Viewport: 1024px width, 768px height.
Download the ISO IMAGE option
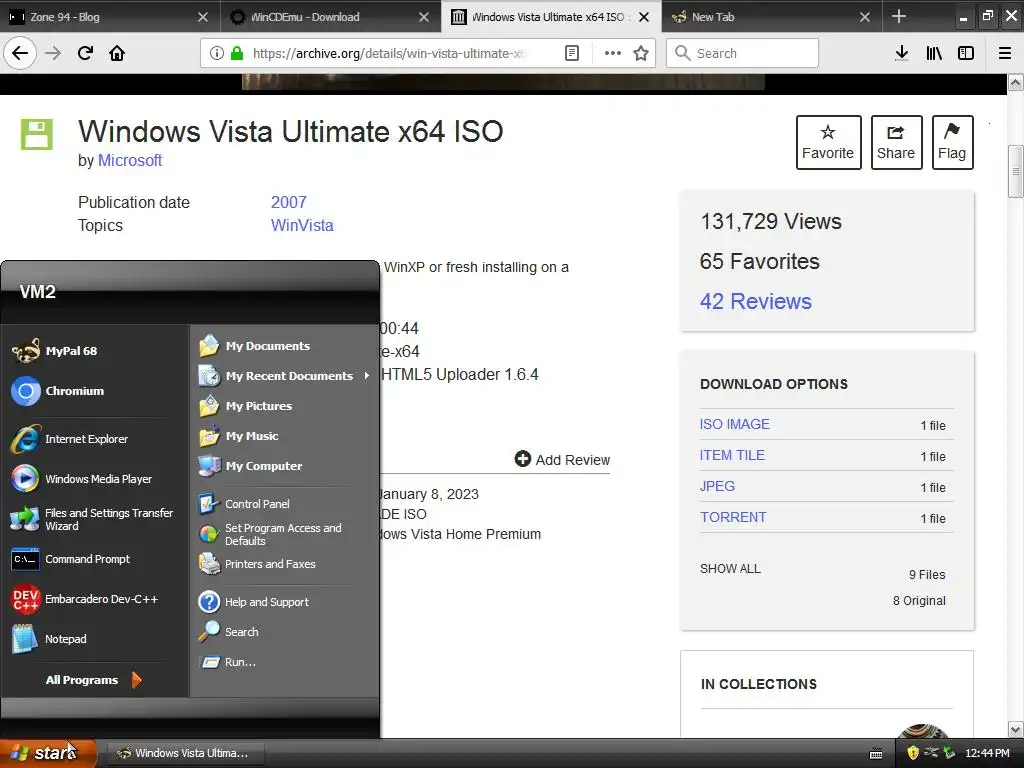(x=735, y=424)
